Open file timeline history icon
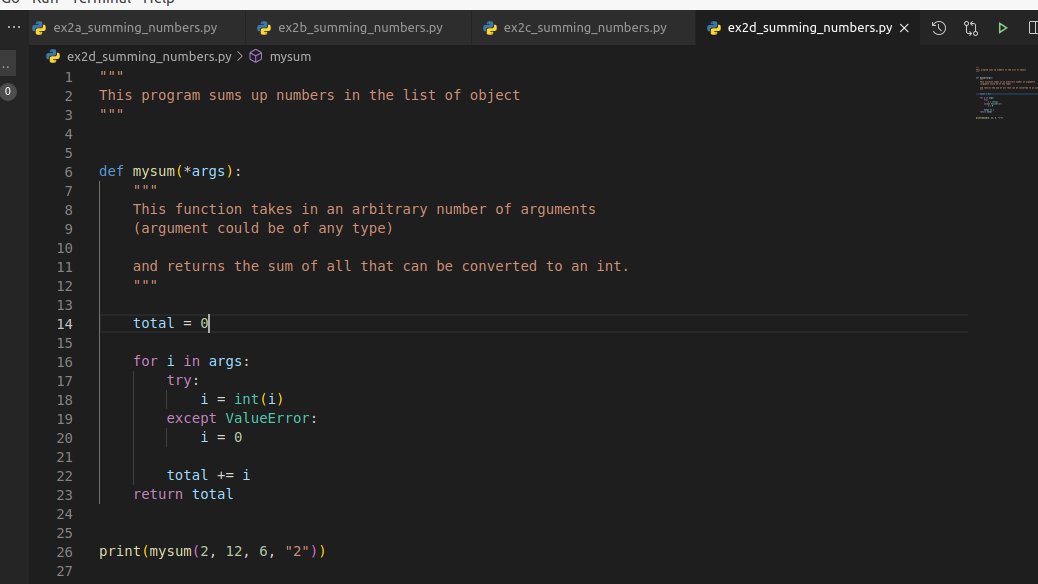The width and height of the screenshot is (1038, 584). point(939,28)
